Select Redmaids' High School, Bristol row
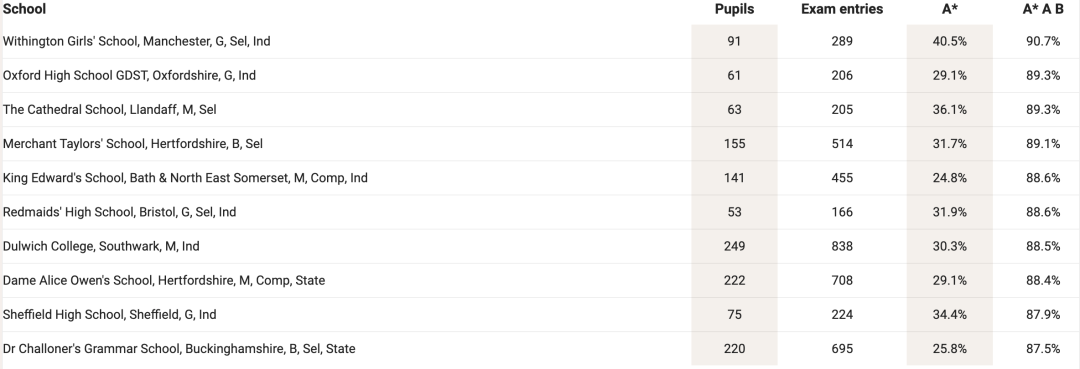Screen dimensions: 1080x369 pos(540,212)
